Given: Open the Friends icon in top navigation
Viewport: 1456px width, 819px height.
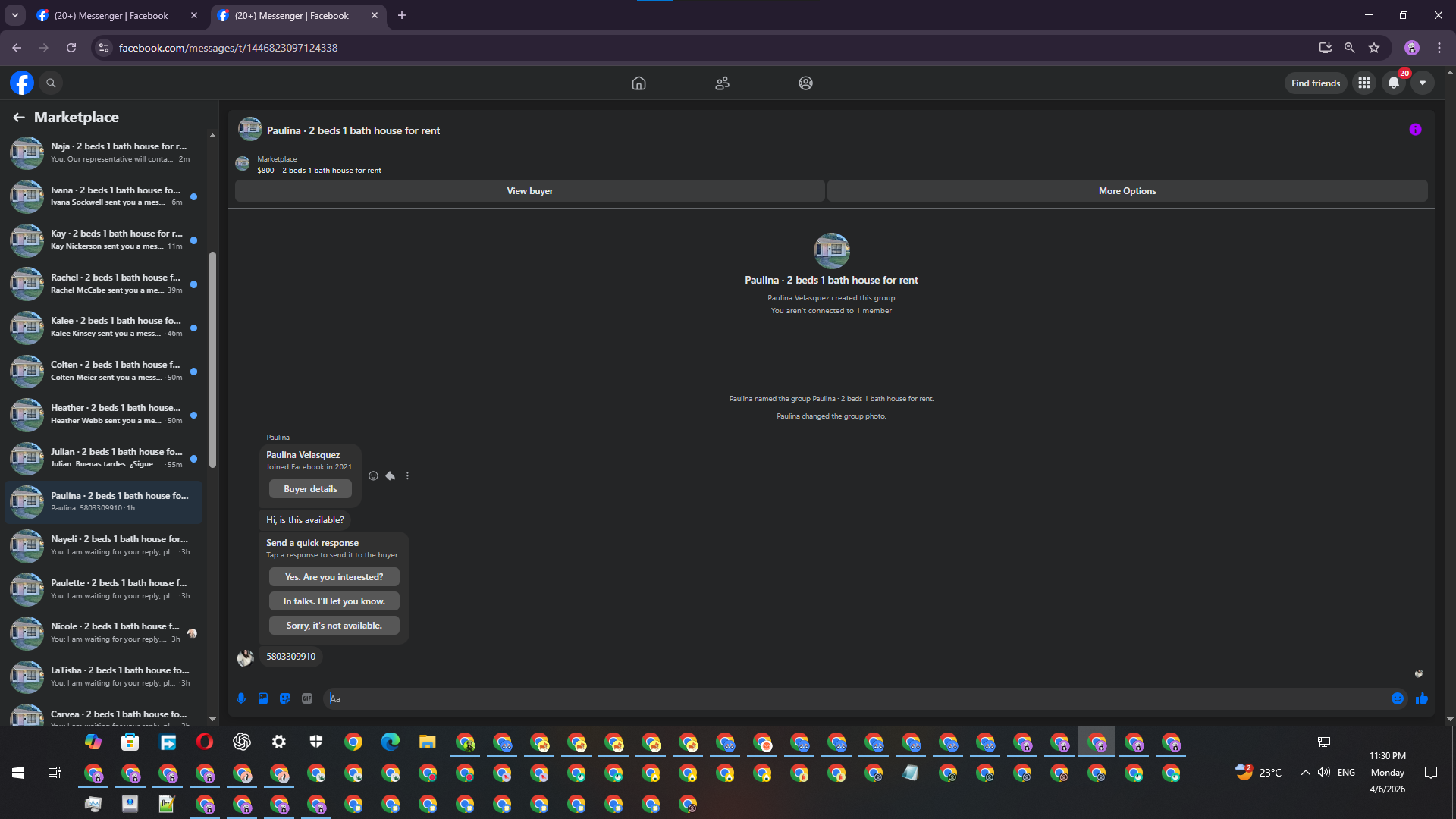Looking at the screenshot, I should click(x=722, y=83).
